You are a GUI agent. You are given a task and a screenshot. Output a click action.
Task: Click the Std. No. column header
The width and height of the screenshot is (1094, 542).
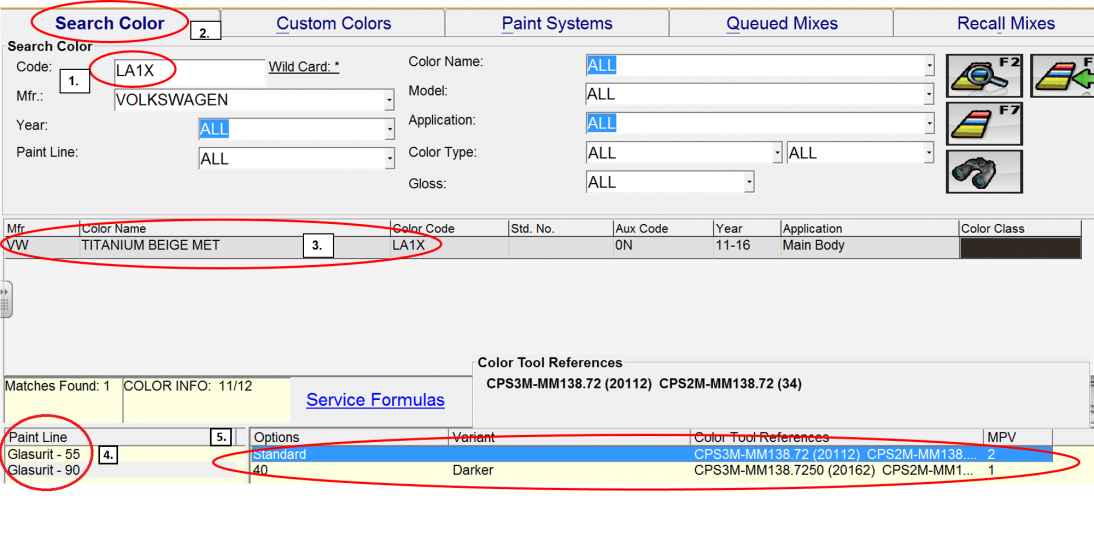[x=561, y=228]
